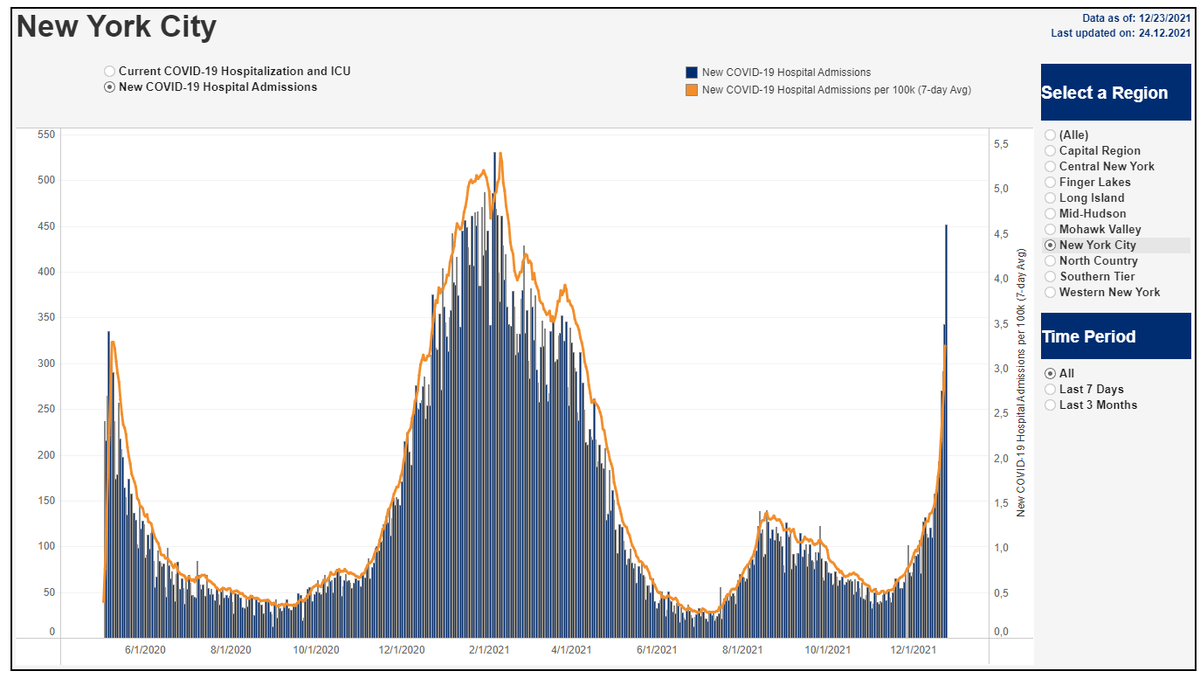The height and width of the screenshot is (678, 1200).
Task: Select Long Island region
Action: [x=1049, y=198]
